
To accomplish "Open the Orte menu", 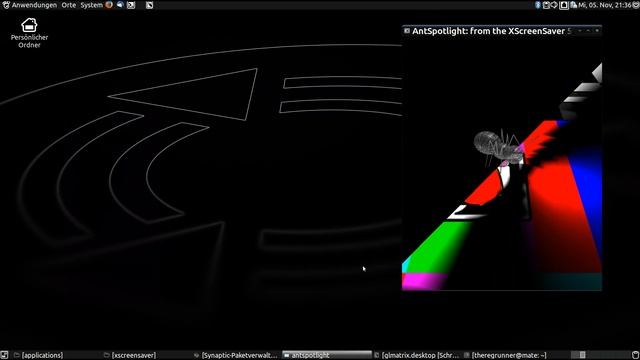I will (x=69, y=5).
